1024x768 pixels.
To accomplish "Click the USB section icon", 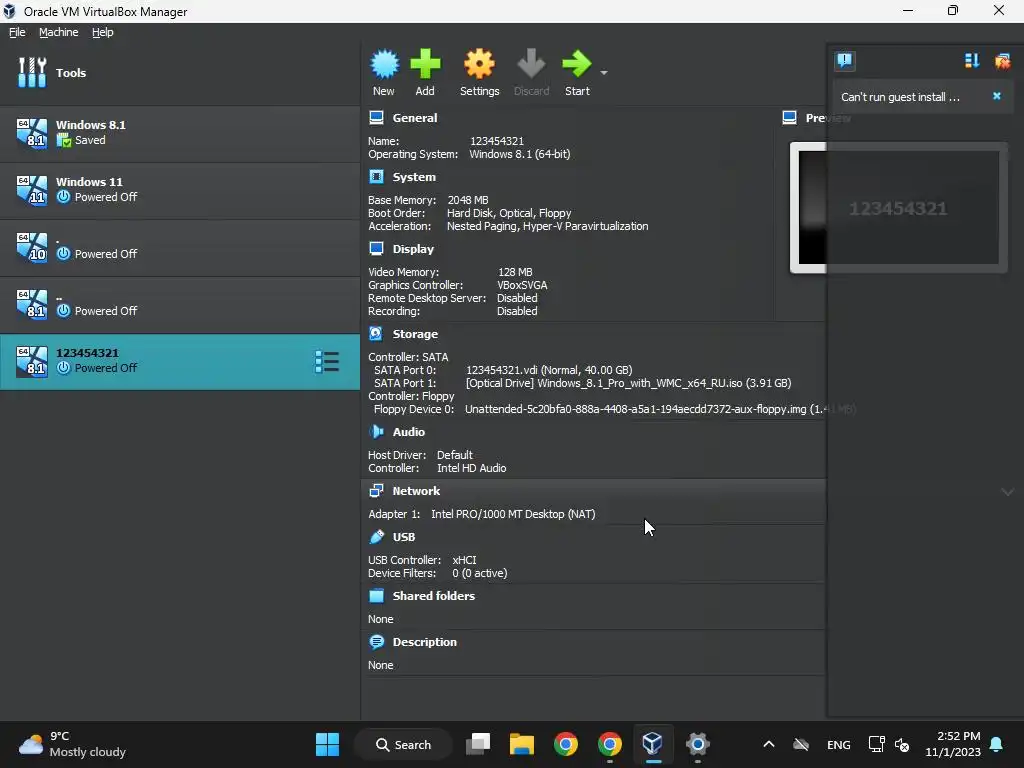I will [376, 537].
